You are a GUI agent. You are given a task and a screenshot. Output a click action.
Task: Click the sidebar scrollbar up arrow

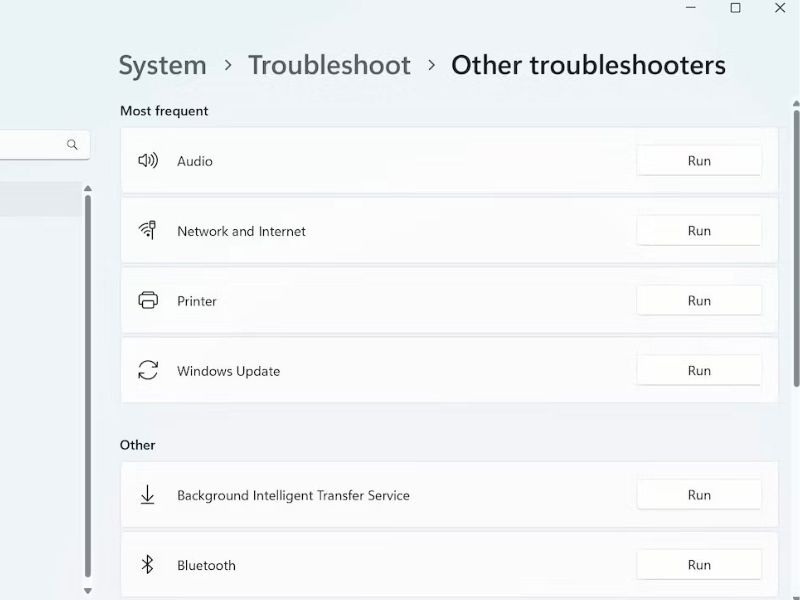88,189
